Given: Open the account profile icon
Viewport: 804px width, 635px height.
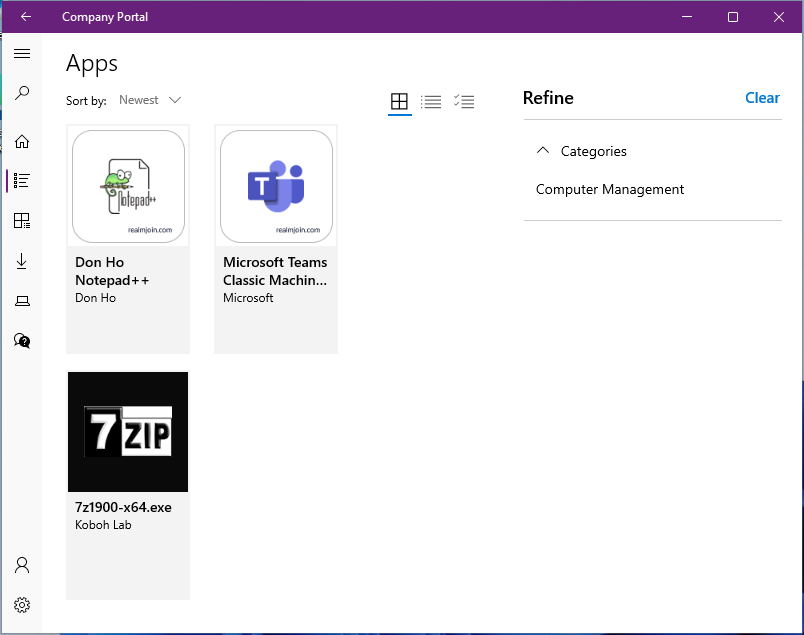Looking at the screenshot, I should (x=22, y=565).
